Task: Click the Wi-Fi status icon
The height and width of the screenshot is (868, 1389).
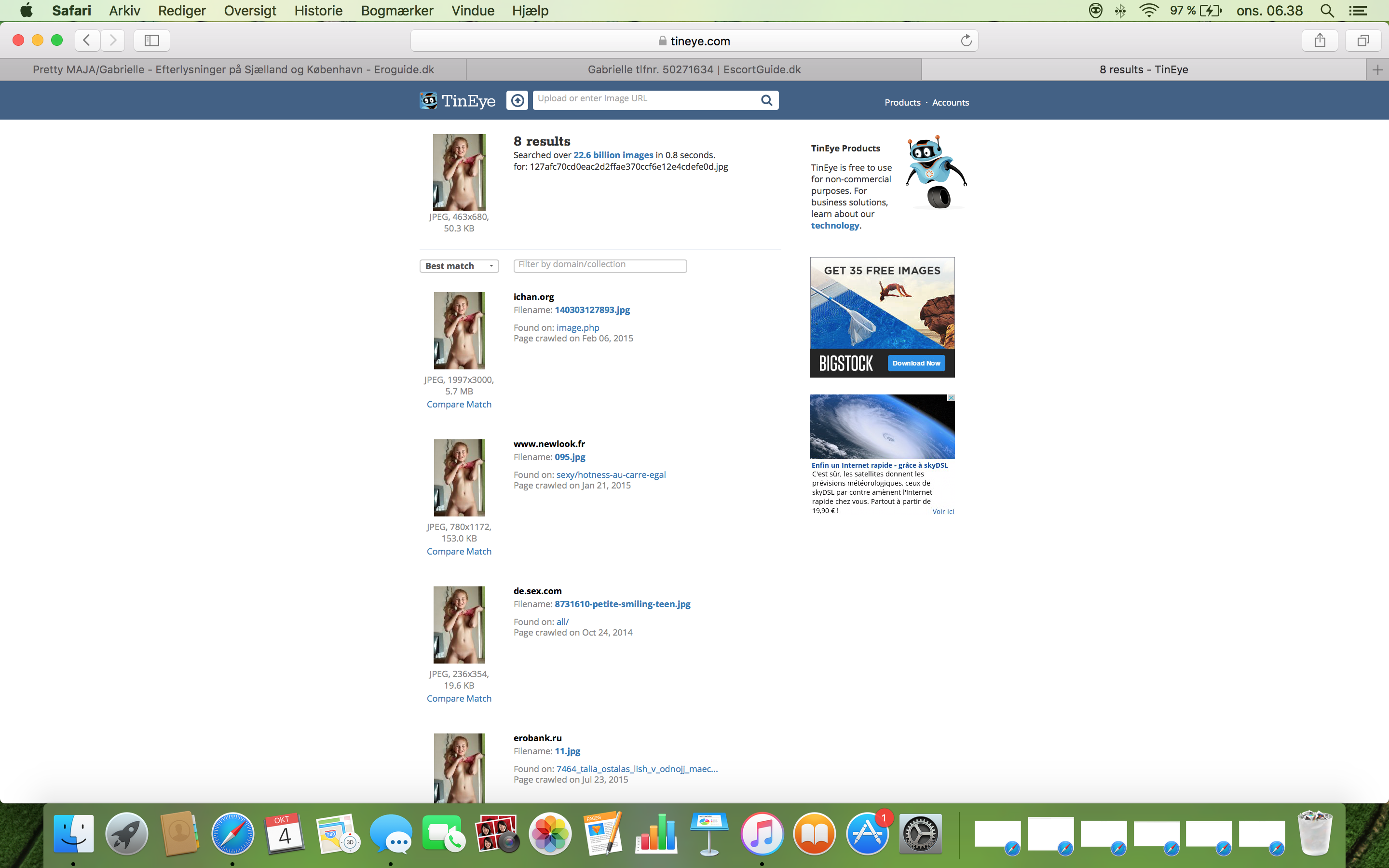Action: point(1148,10)
